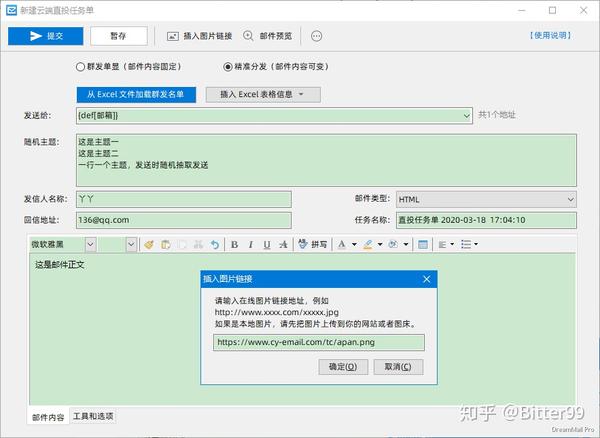Viewport: 600px width, 438px height.
Task: Expand the 发送给 recipient dropdown arrow
Action: 466,116
